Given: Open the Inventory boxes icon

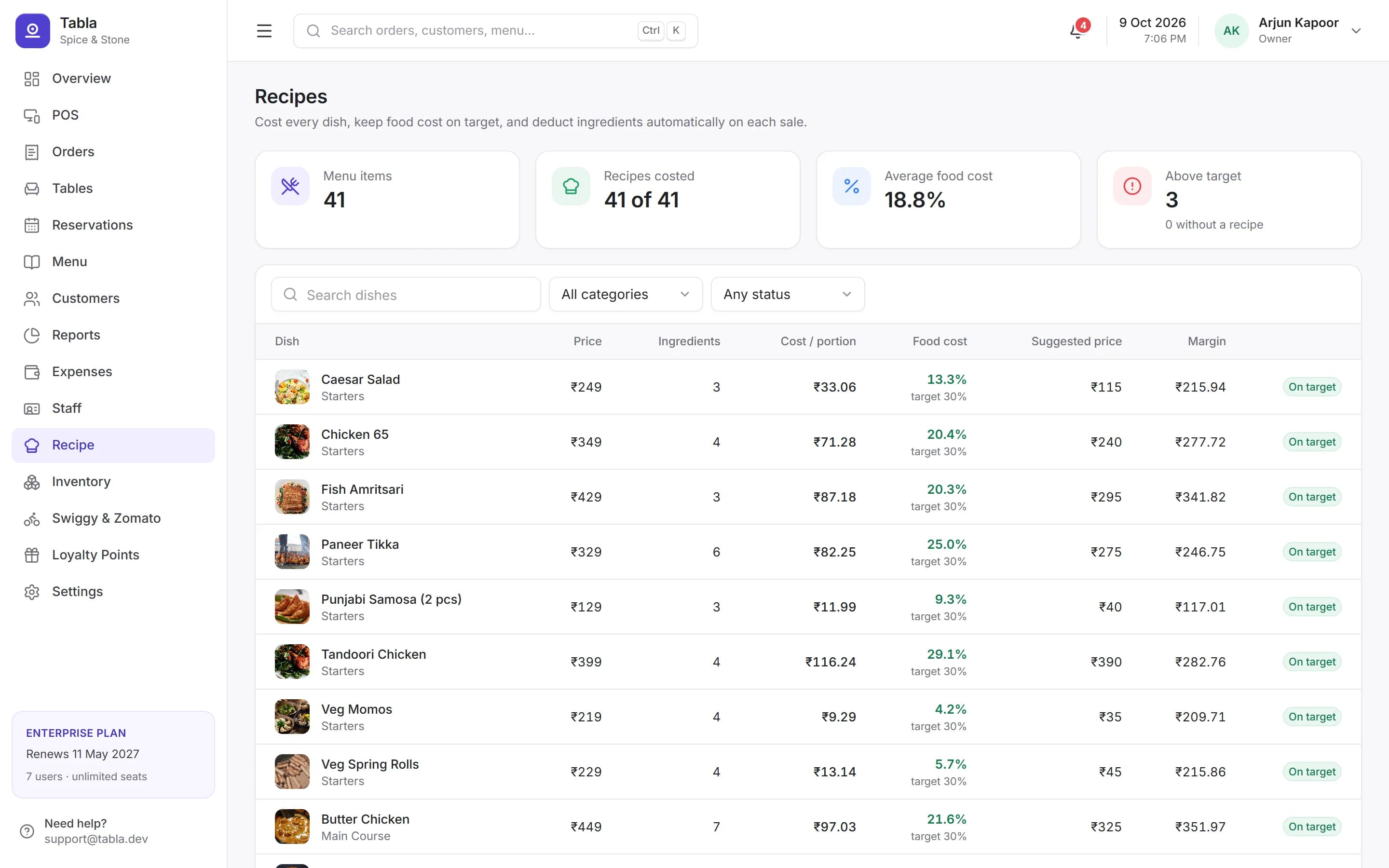Looking at the screenshot, I should 31,482.
